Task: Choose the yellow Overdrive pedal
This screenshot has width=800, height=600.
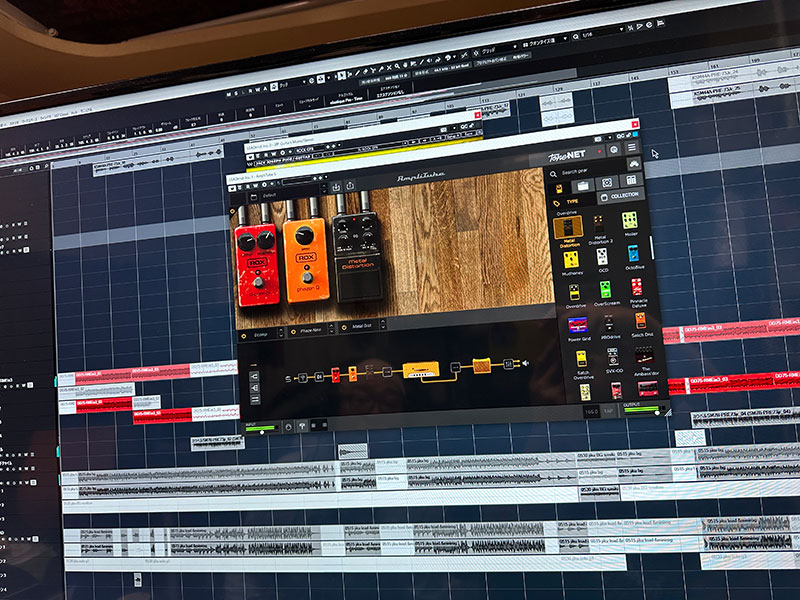Action: pyautogui.click(x=574, y=293)
